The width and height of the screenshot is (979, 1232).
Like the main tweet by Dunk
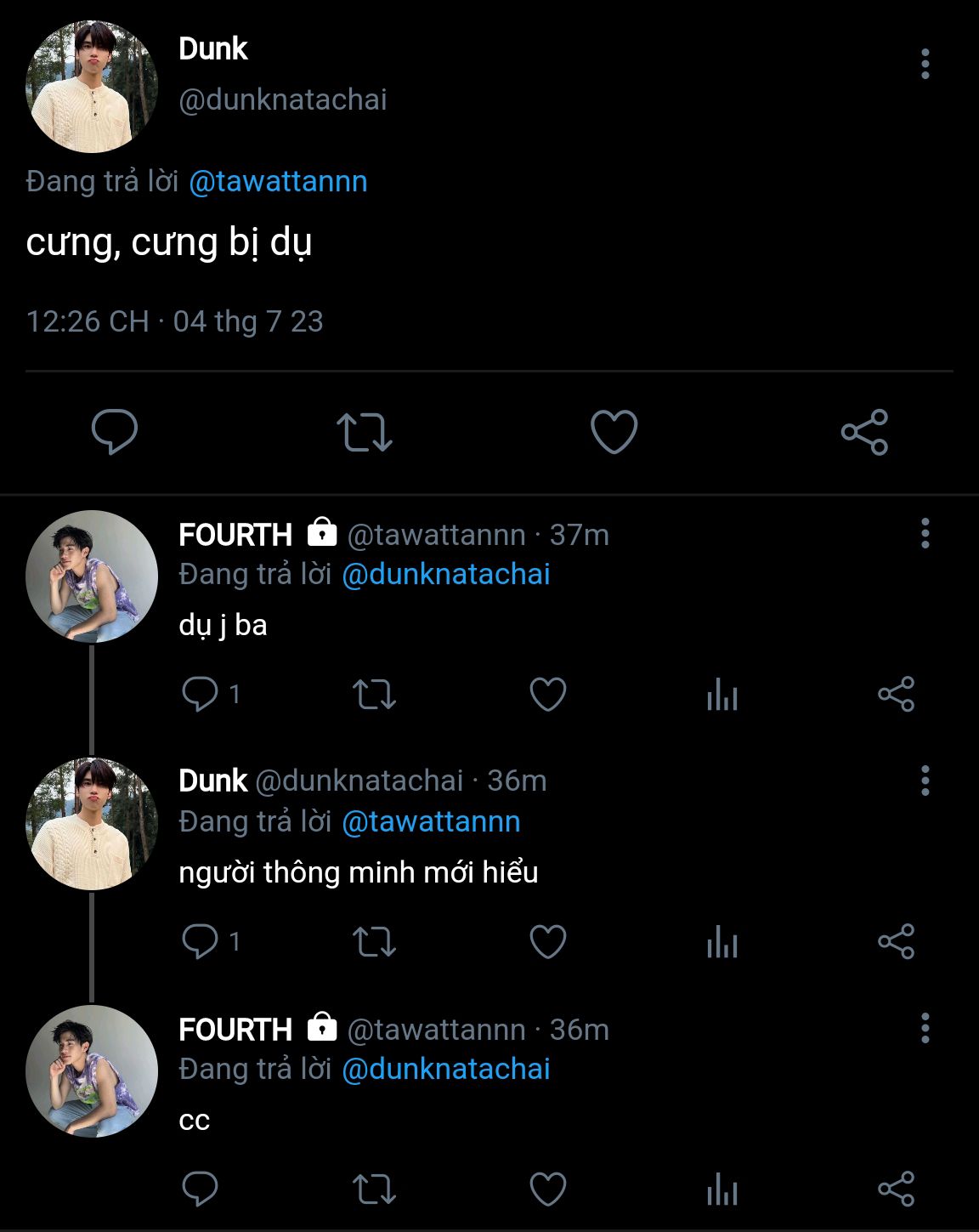tap(614, 431)
